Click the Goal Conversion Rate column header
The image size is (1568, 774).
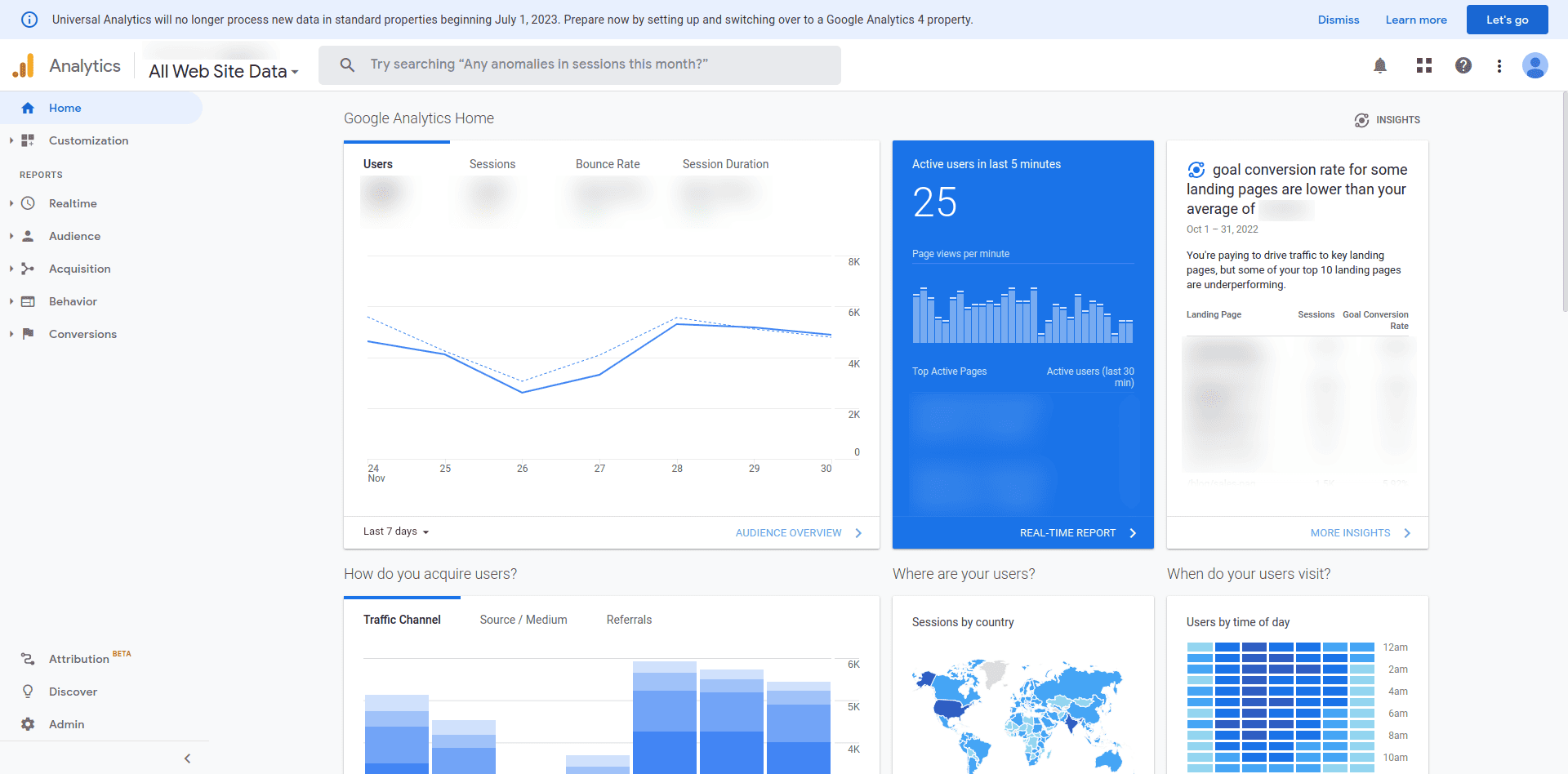click(x=1376, y=320)
